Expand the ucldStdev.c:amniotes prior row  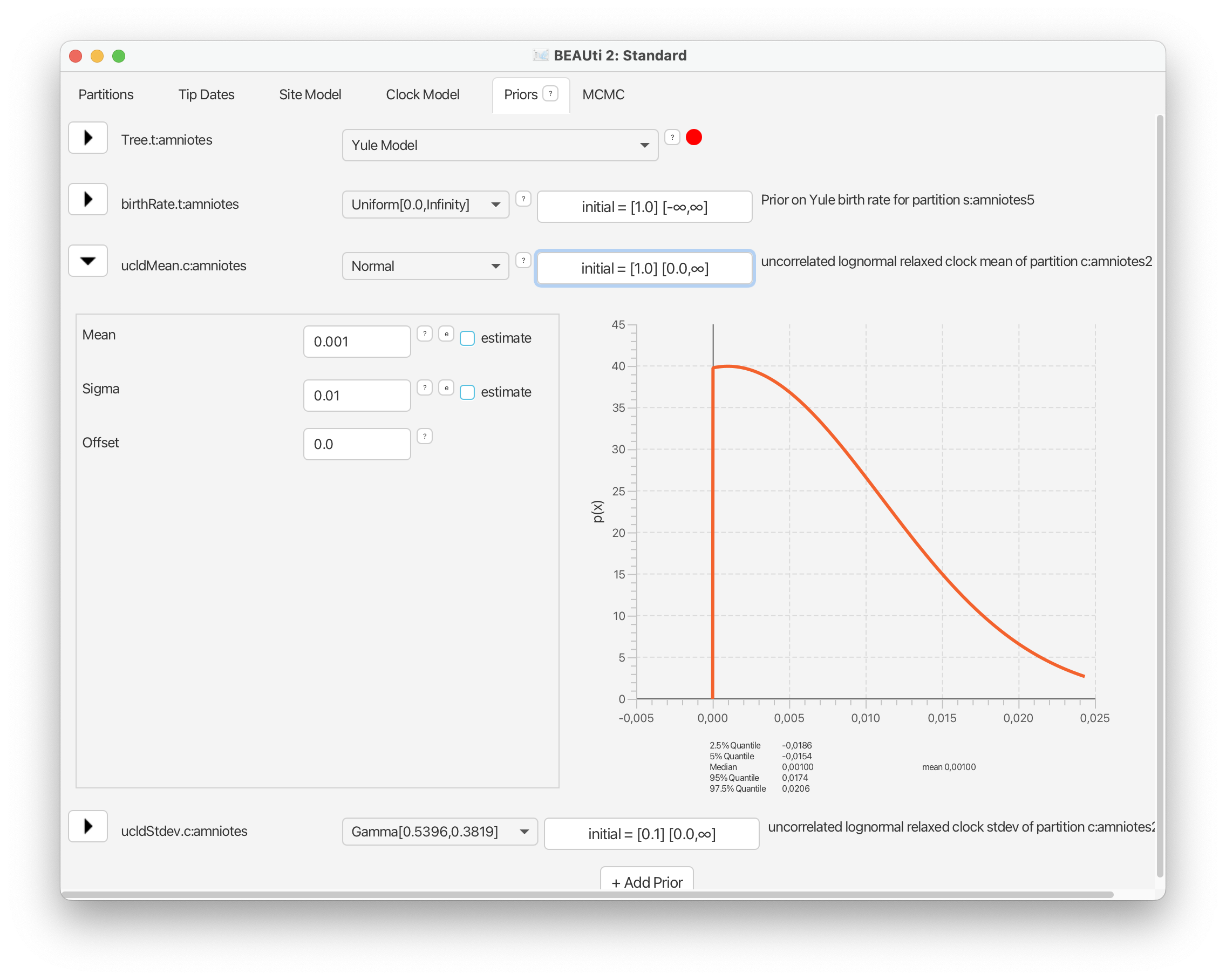click(x=88, y=826)
